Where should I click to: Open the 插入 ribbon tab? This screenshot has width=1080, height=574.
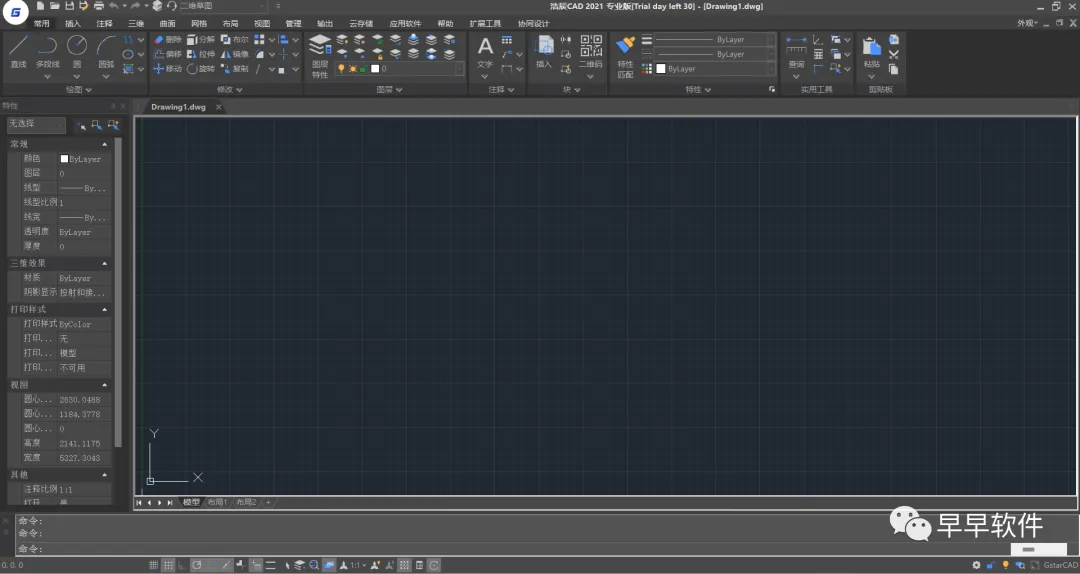(73, 23)
